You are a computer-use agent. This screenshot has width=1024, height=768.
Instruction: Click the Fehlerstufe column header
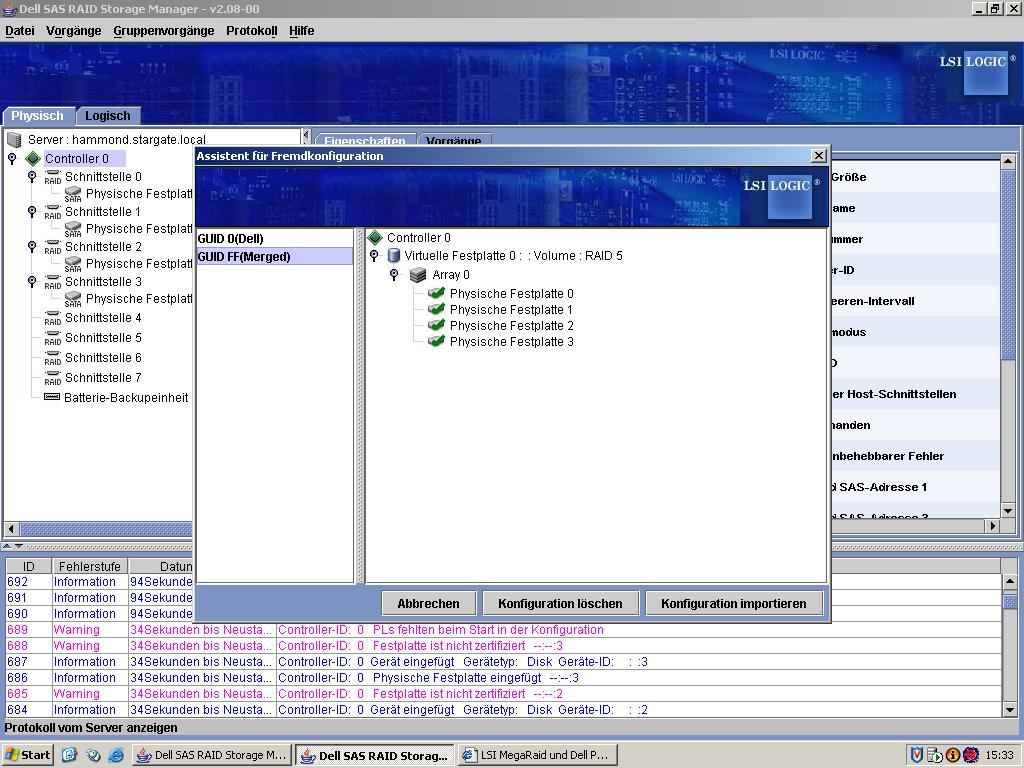(x=89, y=566)
